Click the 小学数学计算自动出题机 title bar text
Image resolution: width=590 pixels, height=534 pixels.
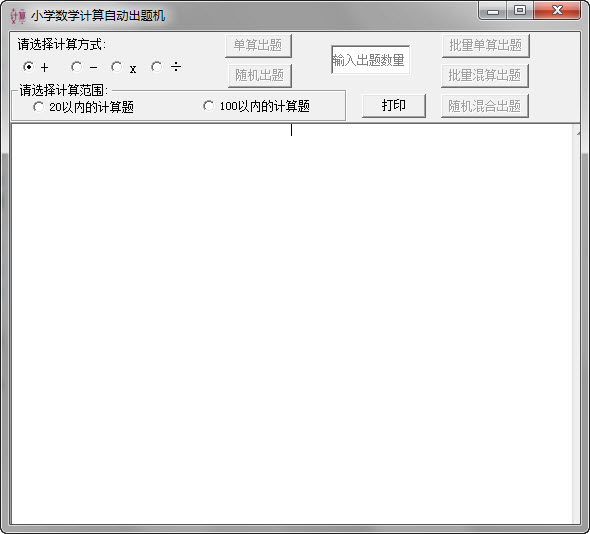(x=98, y=16)
